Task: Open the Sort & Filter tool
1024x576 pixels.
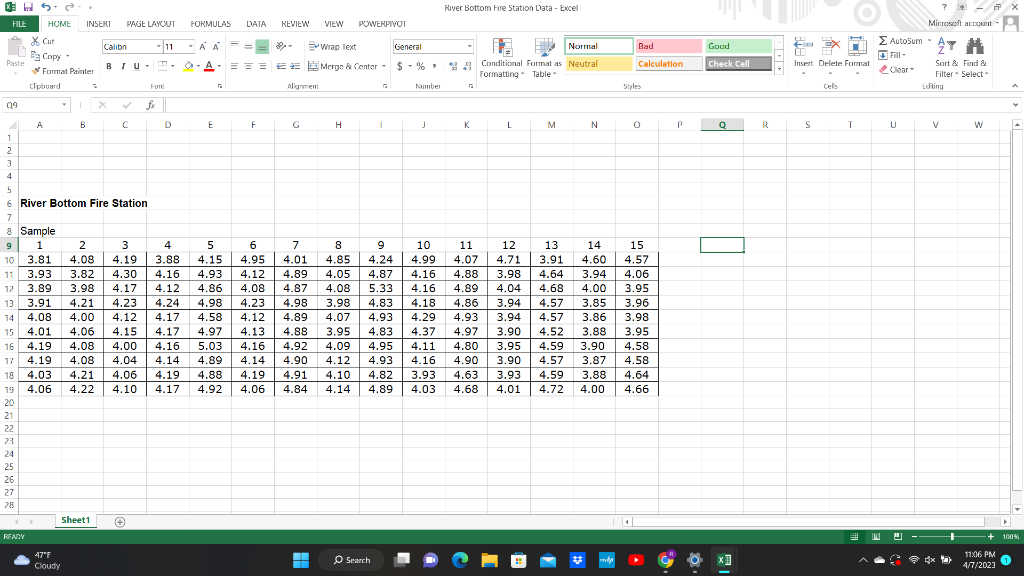Action: click(944, 55)
